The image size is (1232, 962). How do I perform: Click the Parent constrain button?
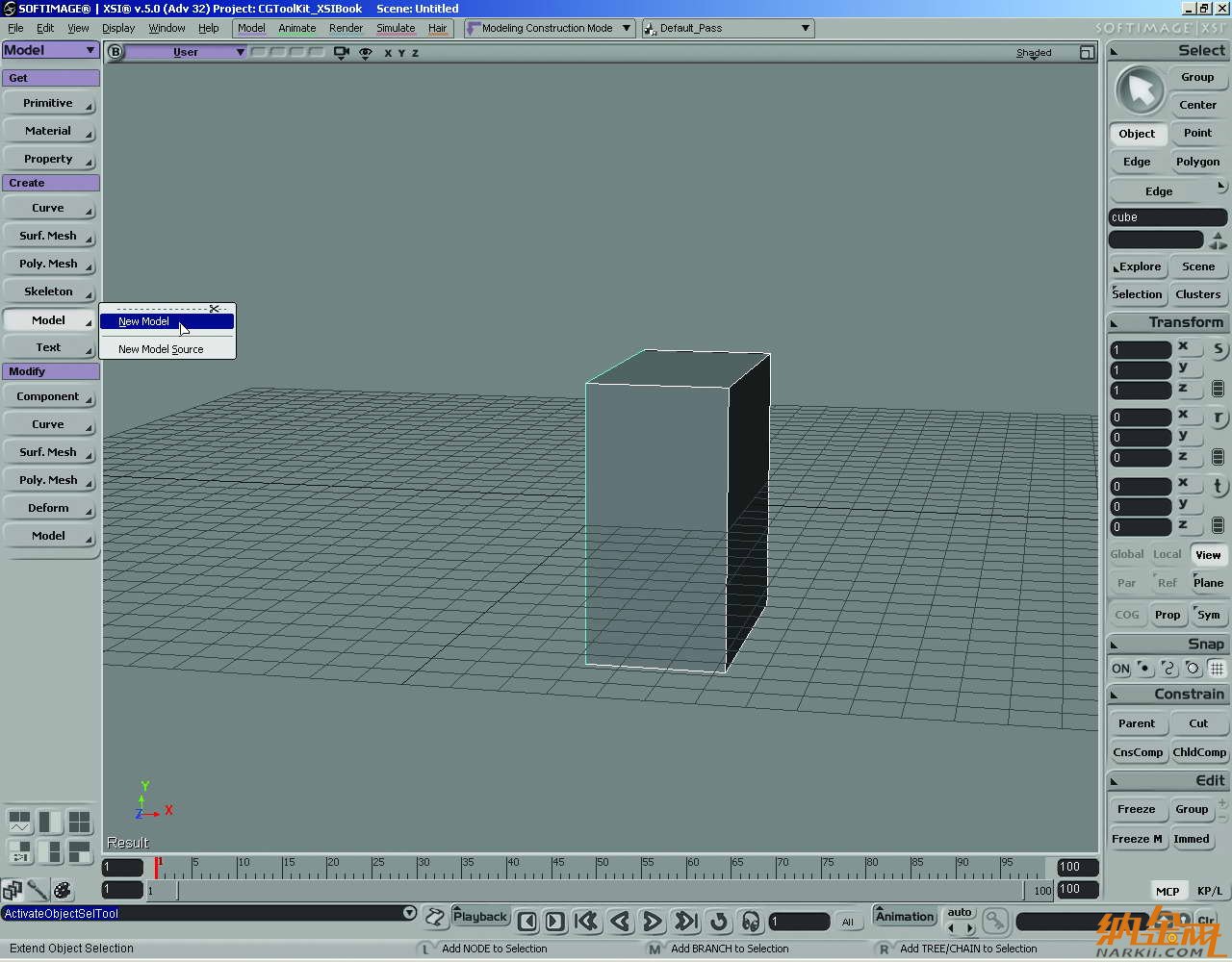point(1137,723)
